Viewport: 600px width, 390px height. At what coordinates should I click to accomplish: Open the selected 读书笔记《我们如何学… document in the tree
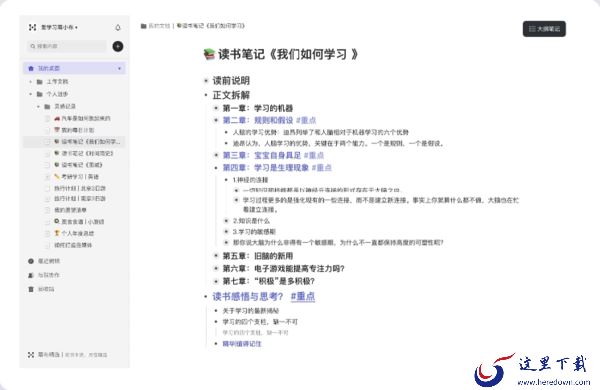point(74,142)
